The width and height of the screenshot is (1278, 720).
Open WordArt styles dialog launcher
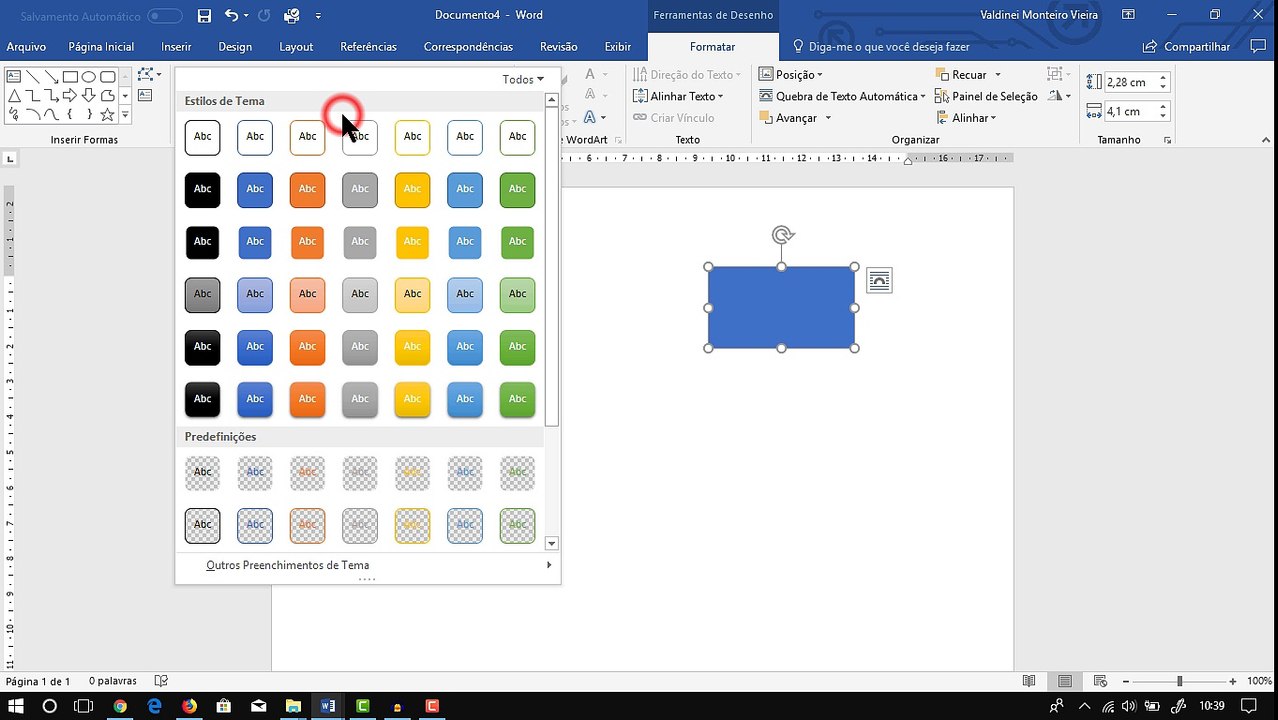coord(618,141)
